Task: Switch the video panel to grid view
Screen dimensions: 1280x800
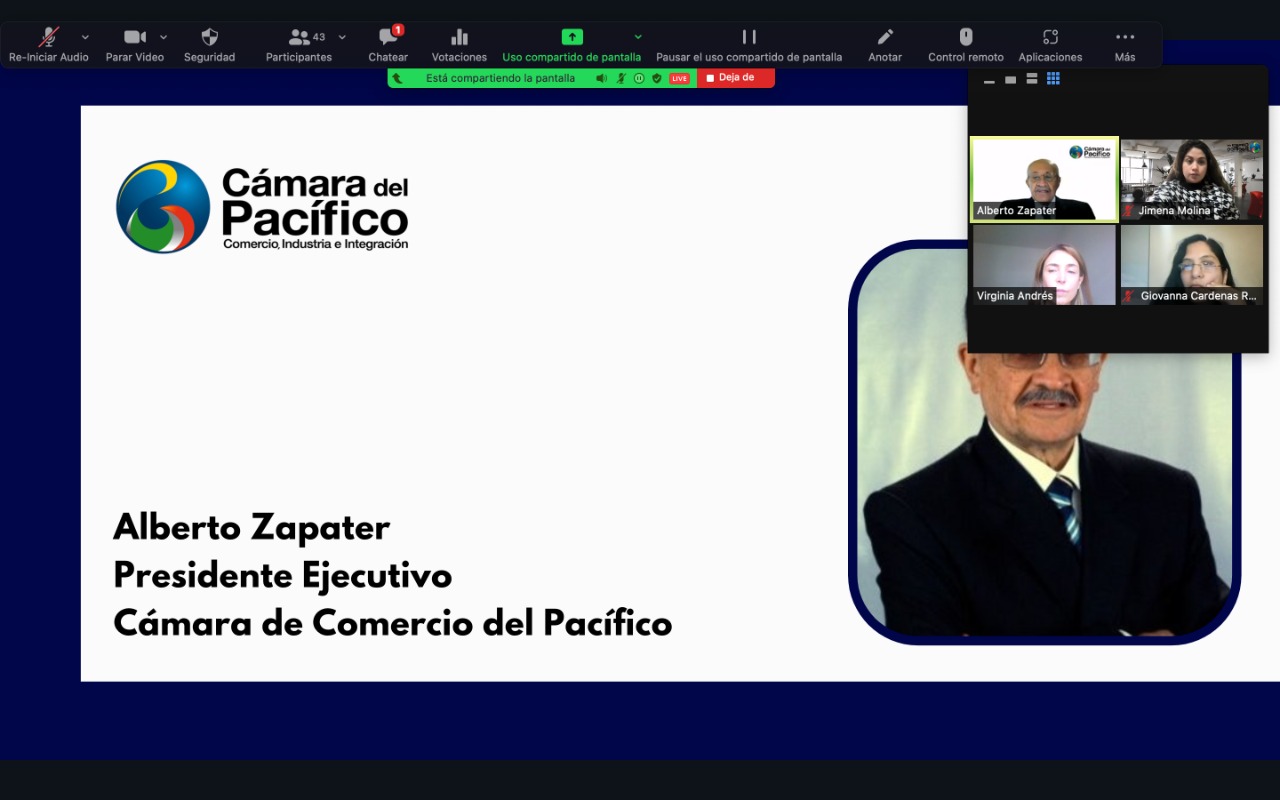Action: [x=1053, y=78]
